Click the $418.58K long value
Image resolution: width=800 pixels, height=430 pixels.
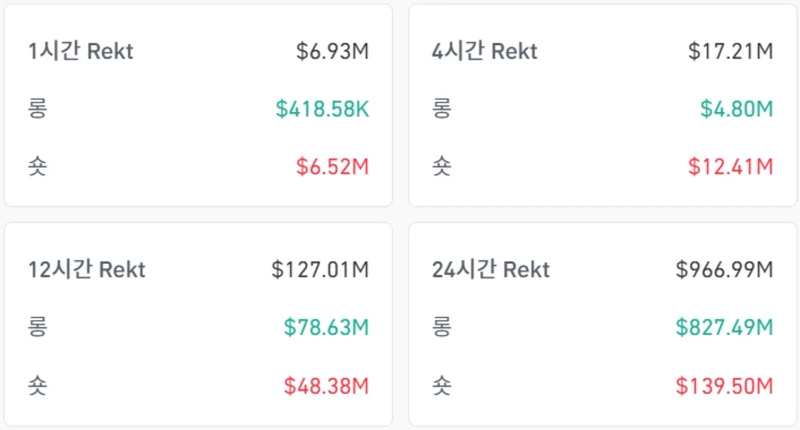pyautogui.click(x=321, y=109)
